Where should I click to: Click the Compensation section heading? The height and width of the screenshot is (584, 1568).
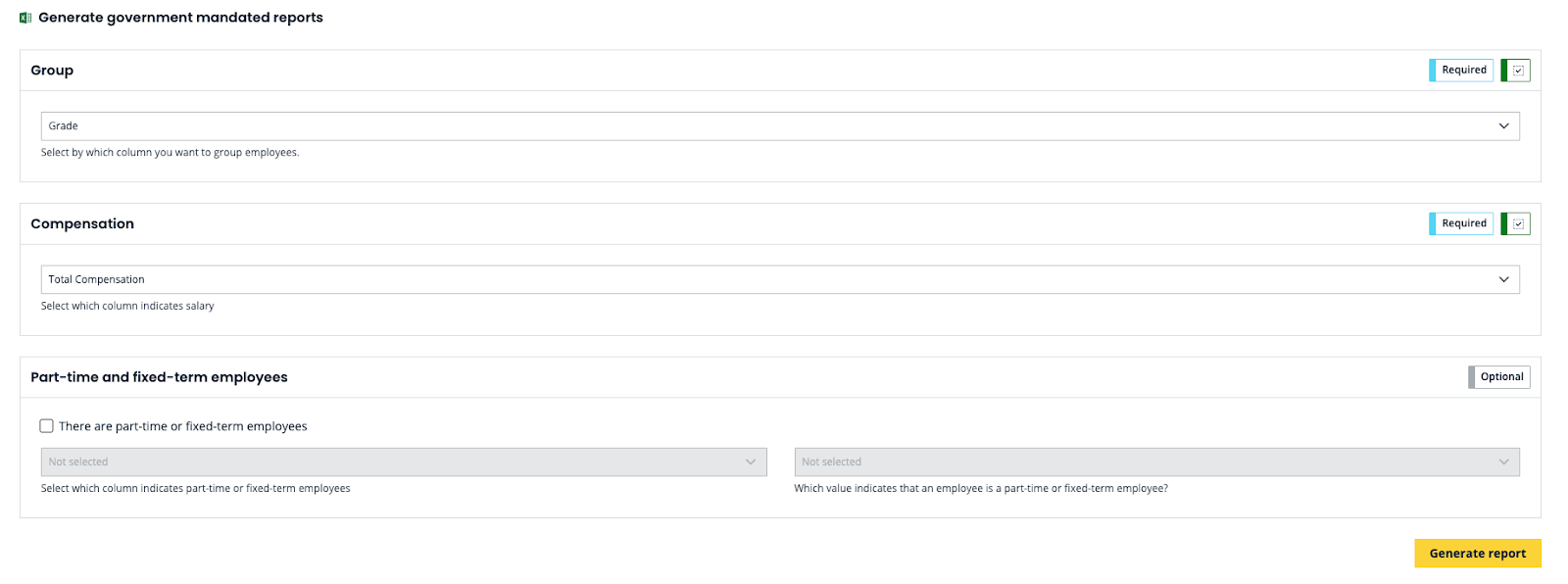pos(82,224)
